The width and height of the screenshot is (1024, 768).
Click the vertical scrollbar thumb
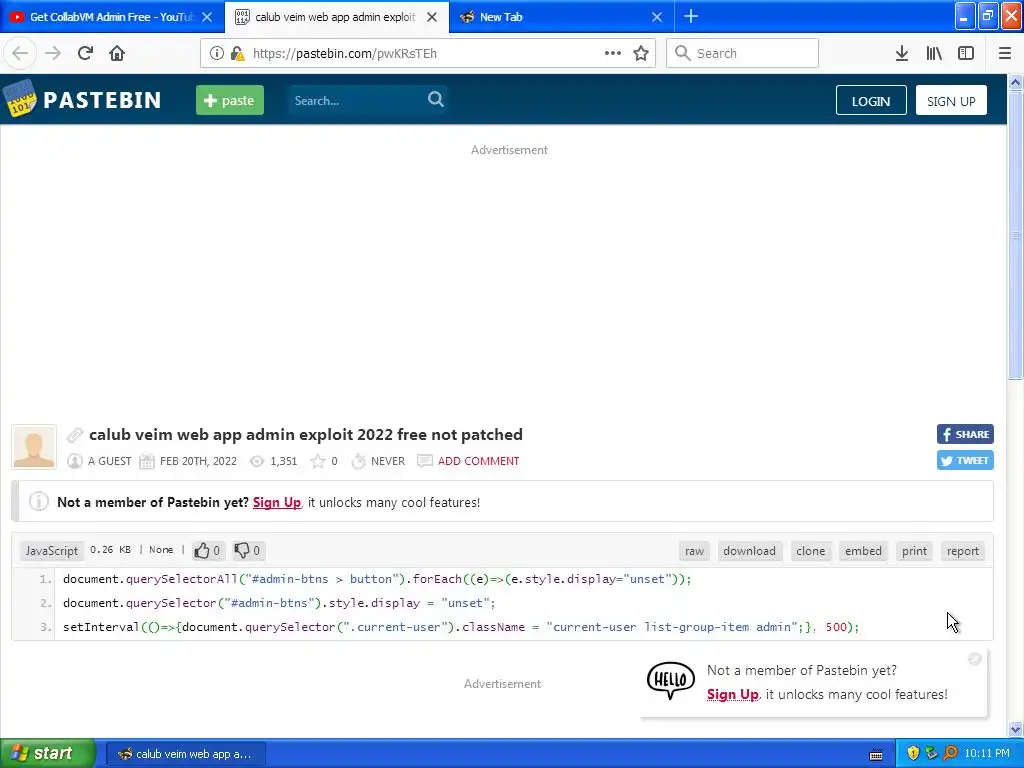click(1016, 234)
